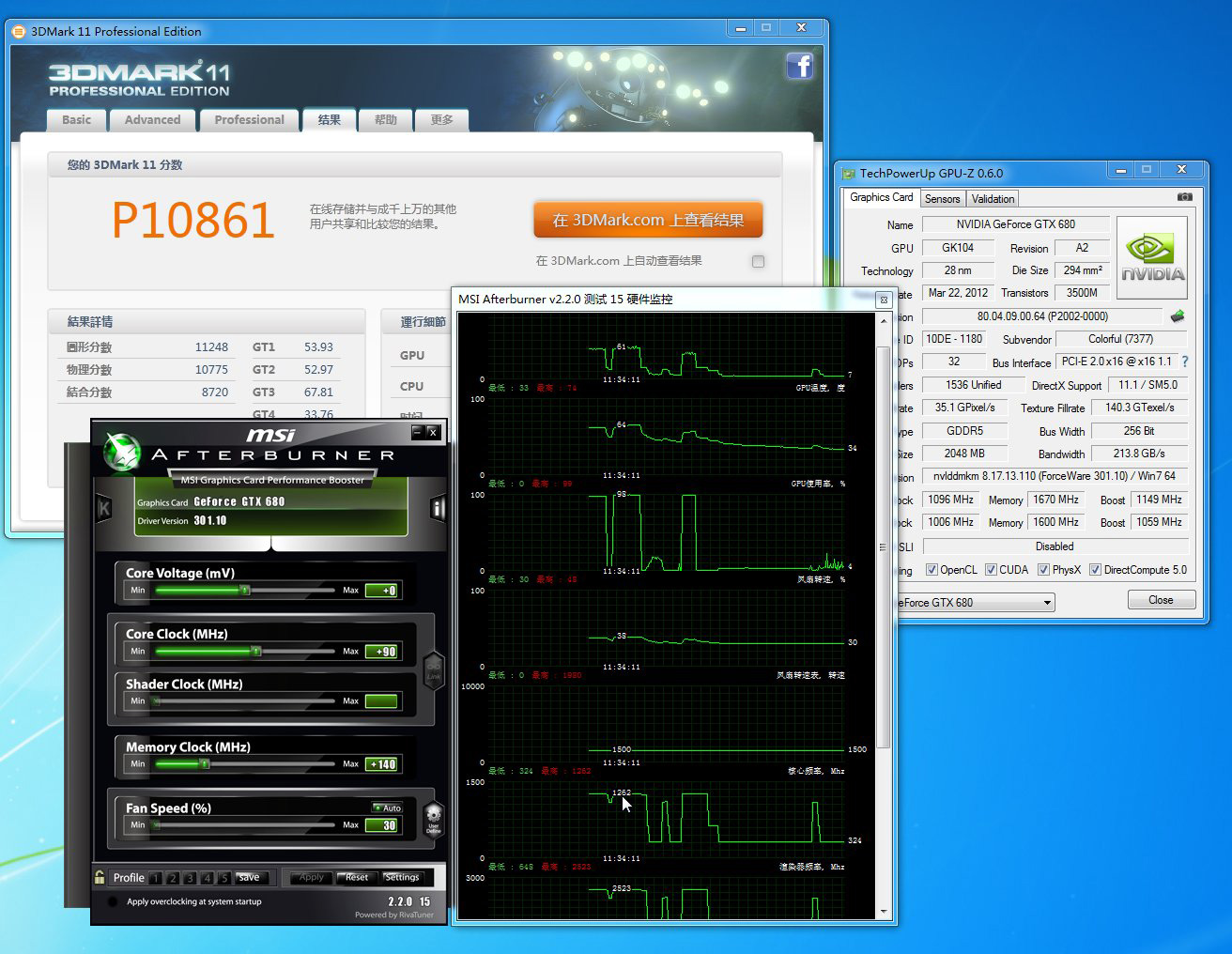Open Afterburner Settings button
The width and height of the screenshot is (1232, 954).
pos(402,878)
